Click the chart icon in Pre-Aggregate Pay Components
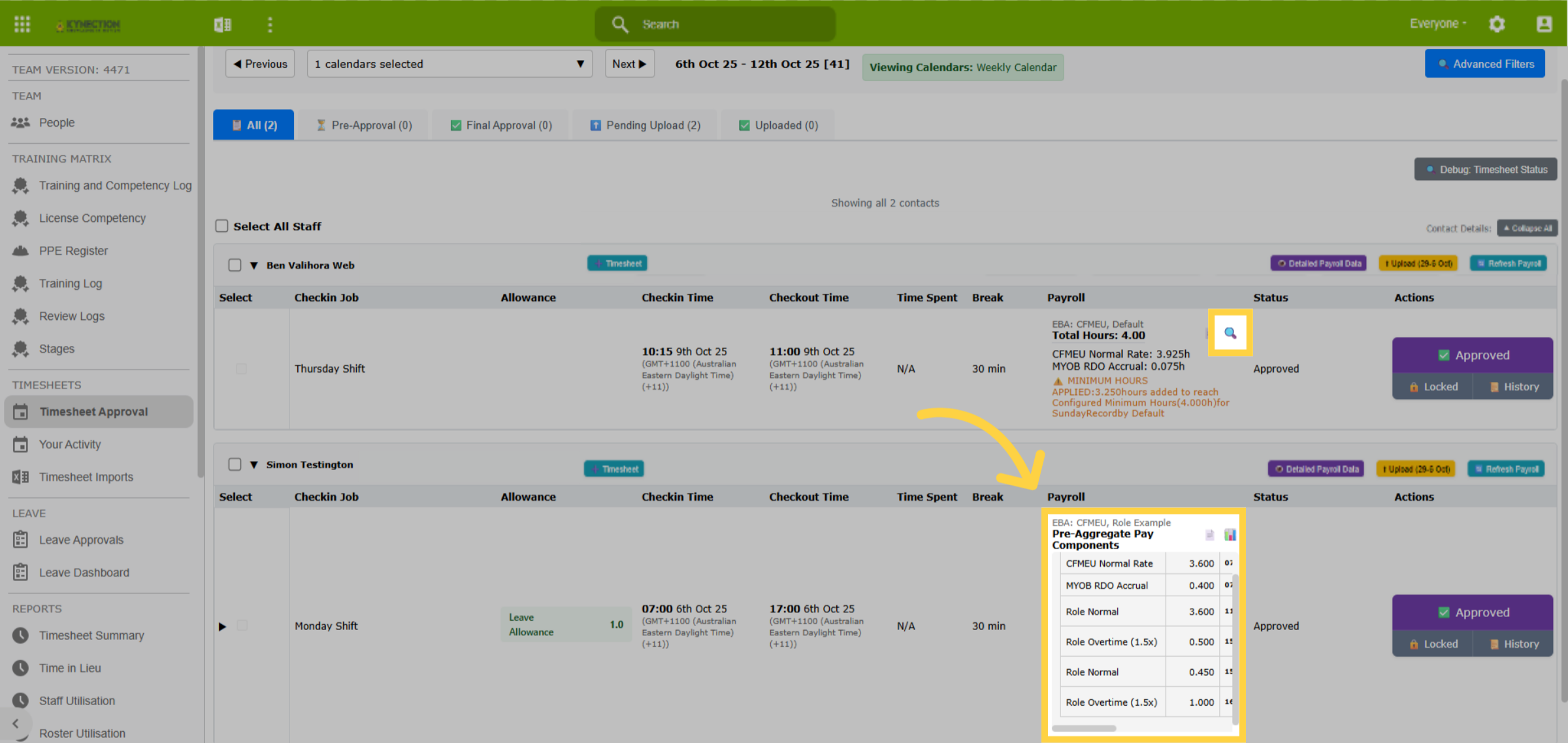This screenshot has height=743, width=1568. click(x=1230, y=535)
